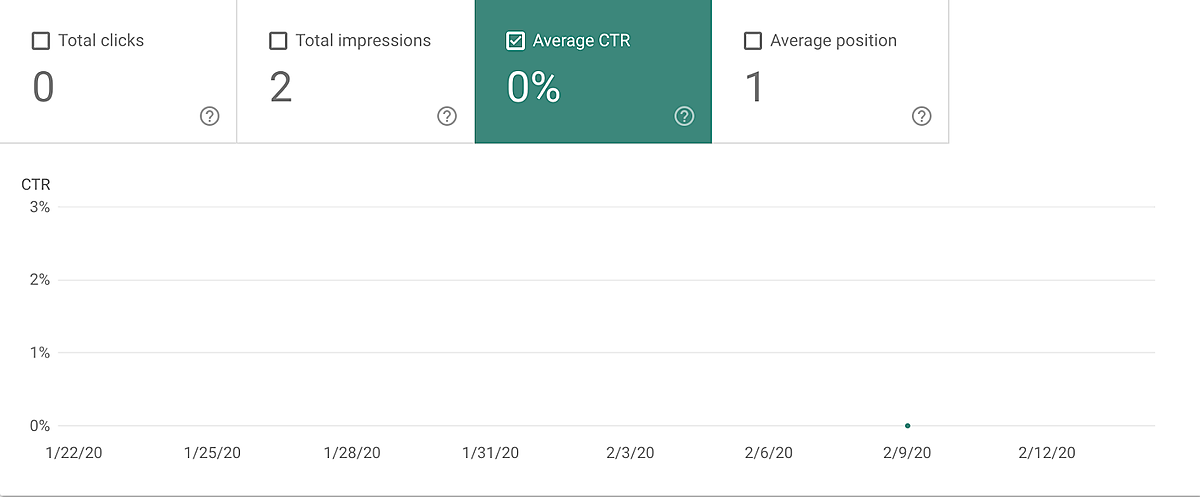
Task: Tick the Total impressions checkbox
Action: pyautogui.click(x=278, y=41)
